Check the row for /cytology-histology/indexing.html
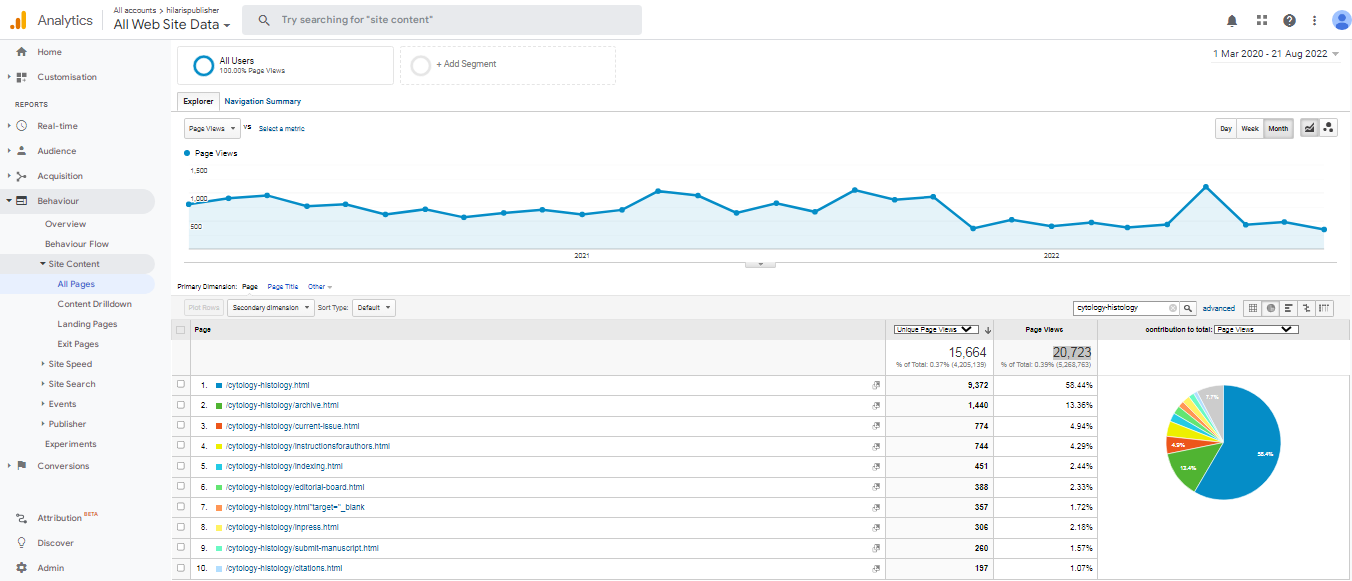The height and width of the screenshot is (581, 1352). click(x=181, y=466)
